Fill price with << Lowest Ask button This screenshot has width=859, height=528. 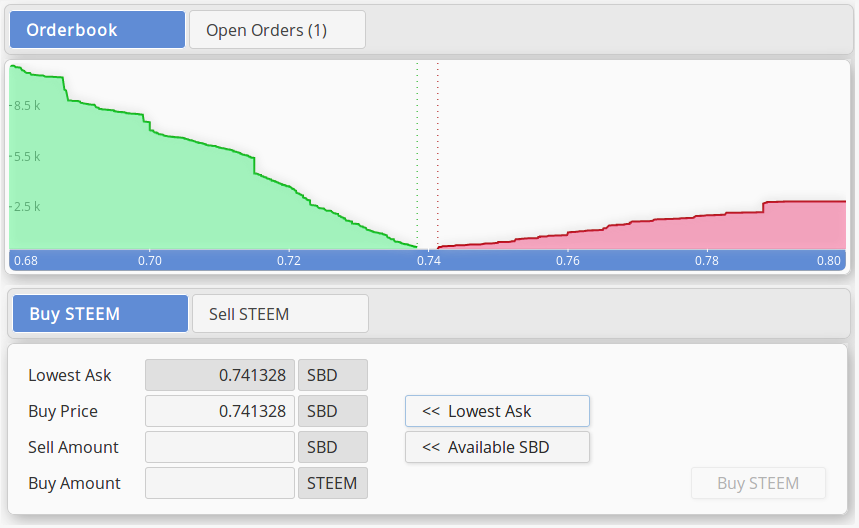(497, 411)
